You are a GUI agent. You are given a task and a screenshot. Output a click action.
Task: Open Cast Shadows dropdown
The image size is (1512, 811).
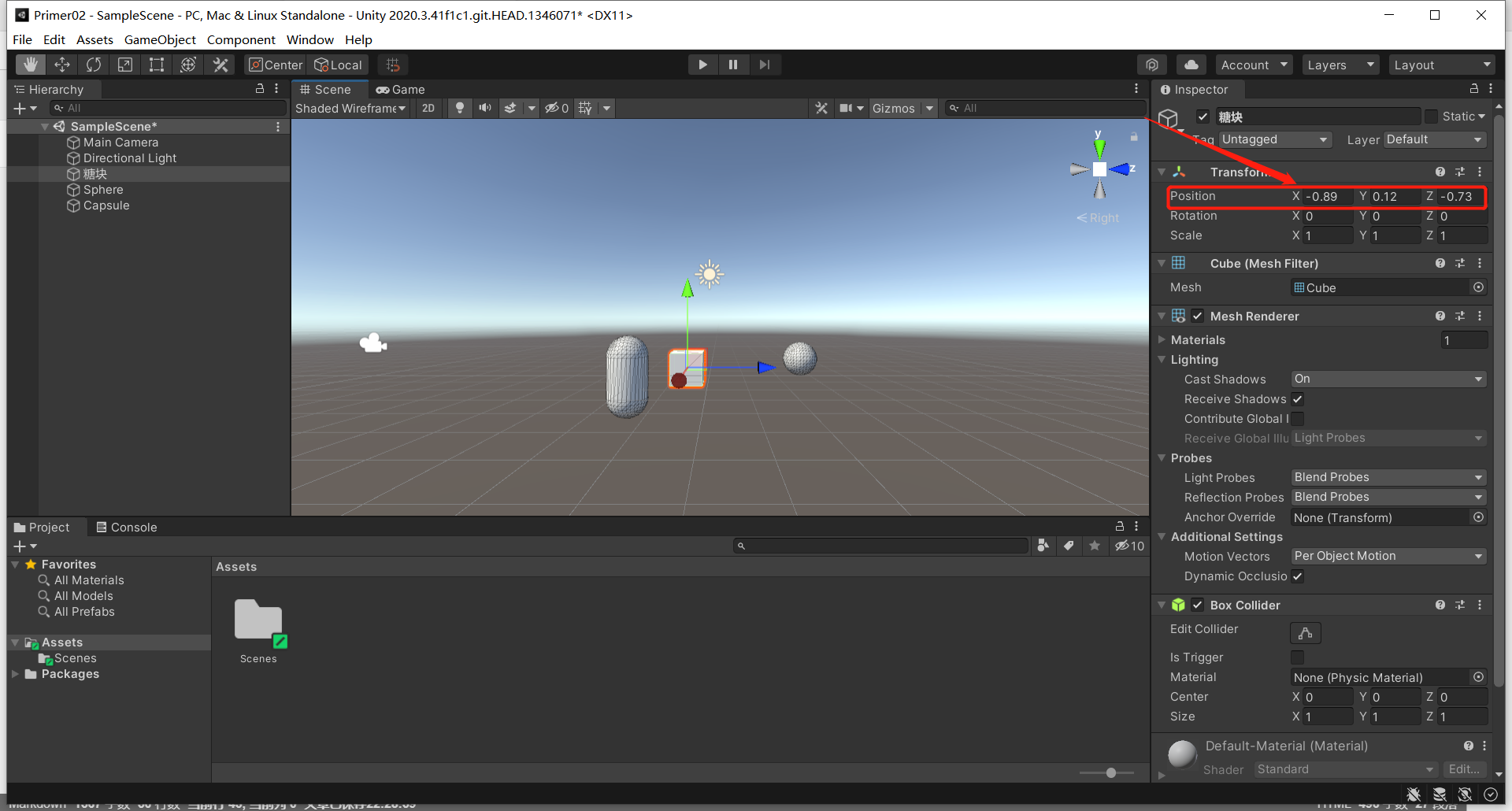tap(1389, 379)
